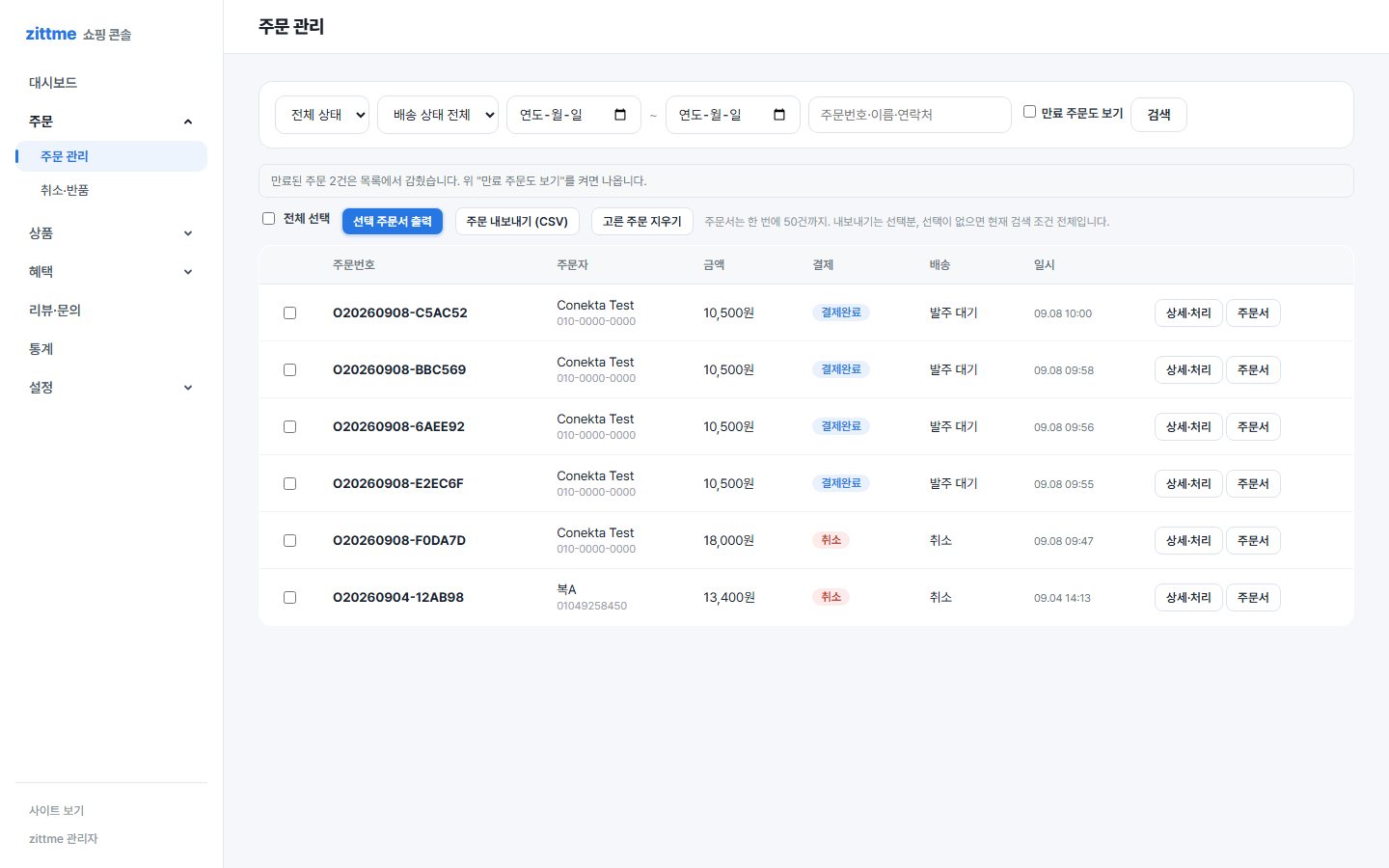Click the 발주 대기 status for O20260908-6AEE92
The width and height of the screenshot is (1389, 868).
pos(954,427)
